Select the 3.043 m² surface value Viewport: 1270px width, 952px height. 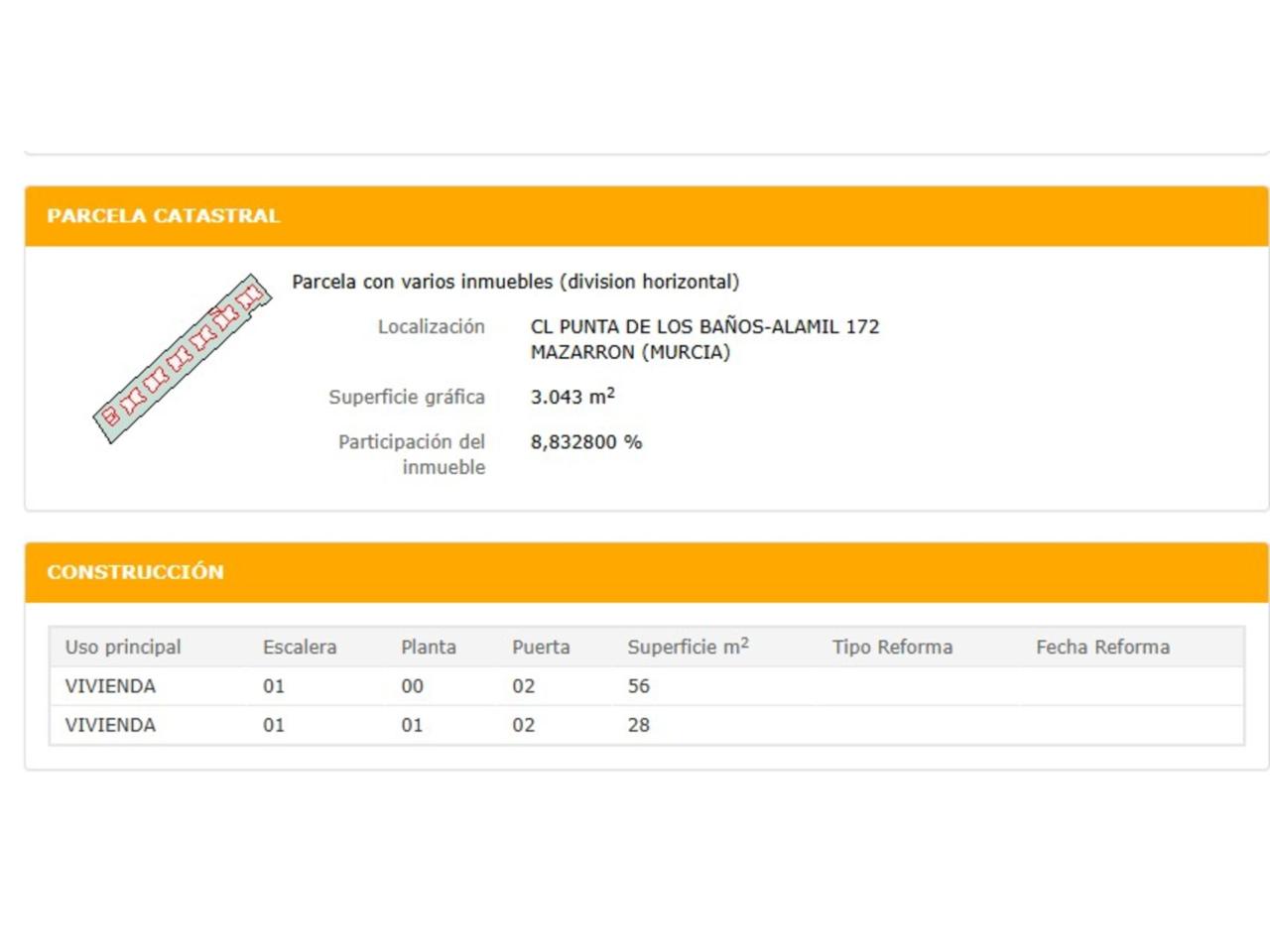click(x=572, y=397)
